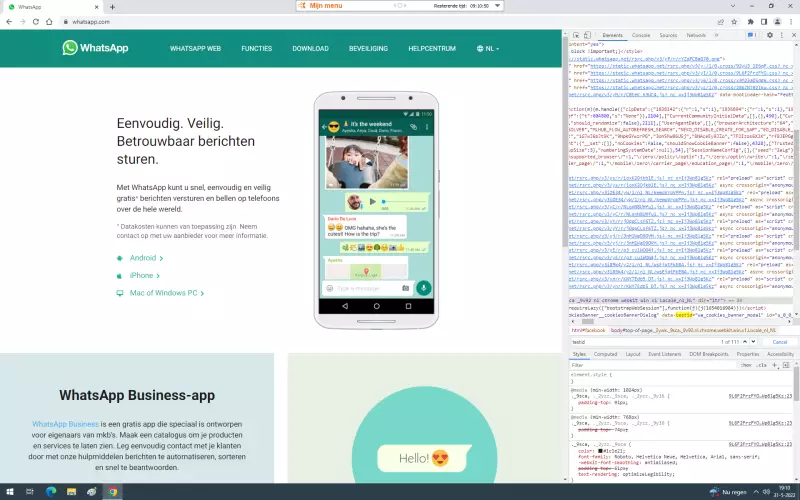Toggle the :hov element state panel

pos(746,365)
